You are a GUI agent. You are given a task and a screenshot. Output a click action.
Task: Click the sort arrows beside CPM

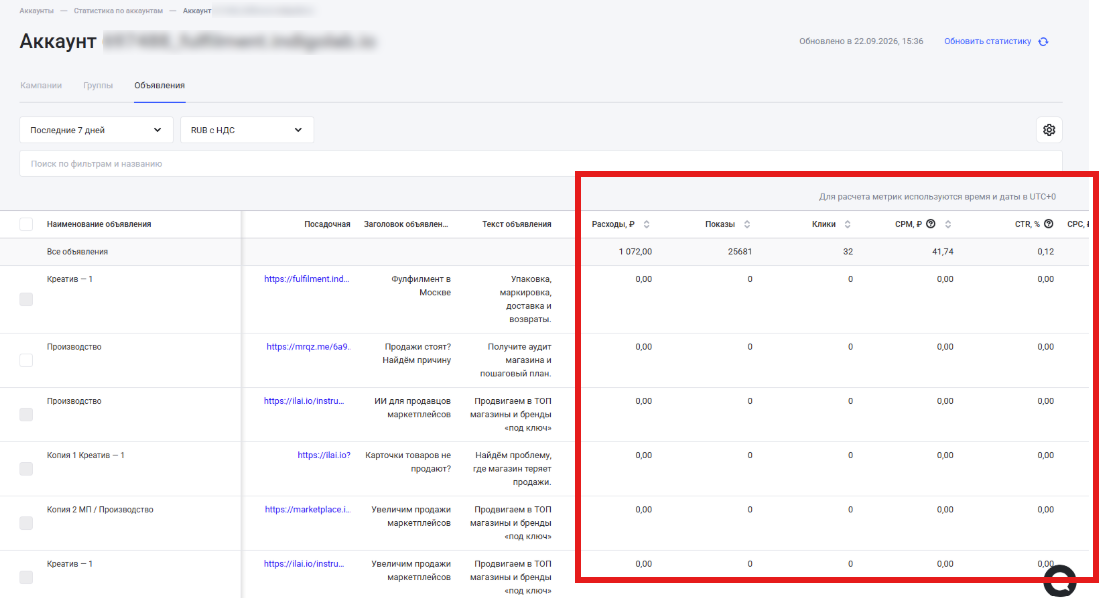948,225
